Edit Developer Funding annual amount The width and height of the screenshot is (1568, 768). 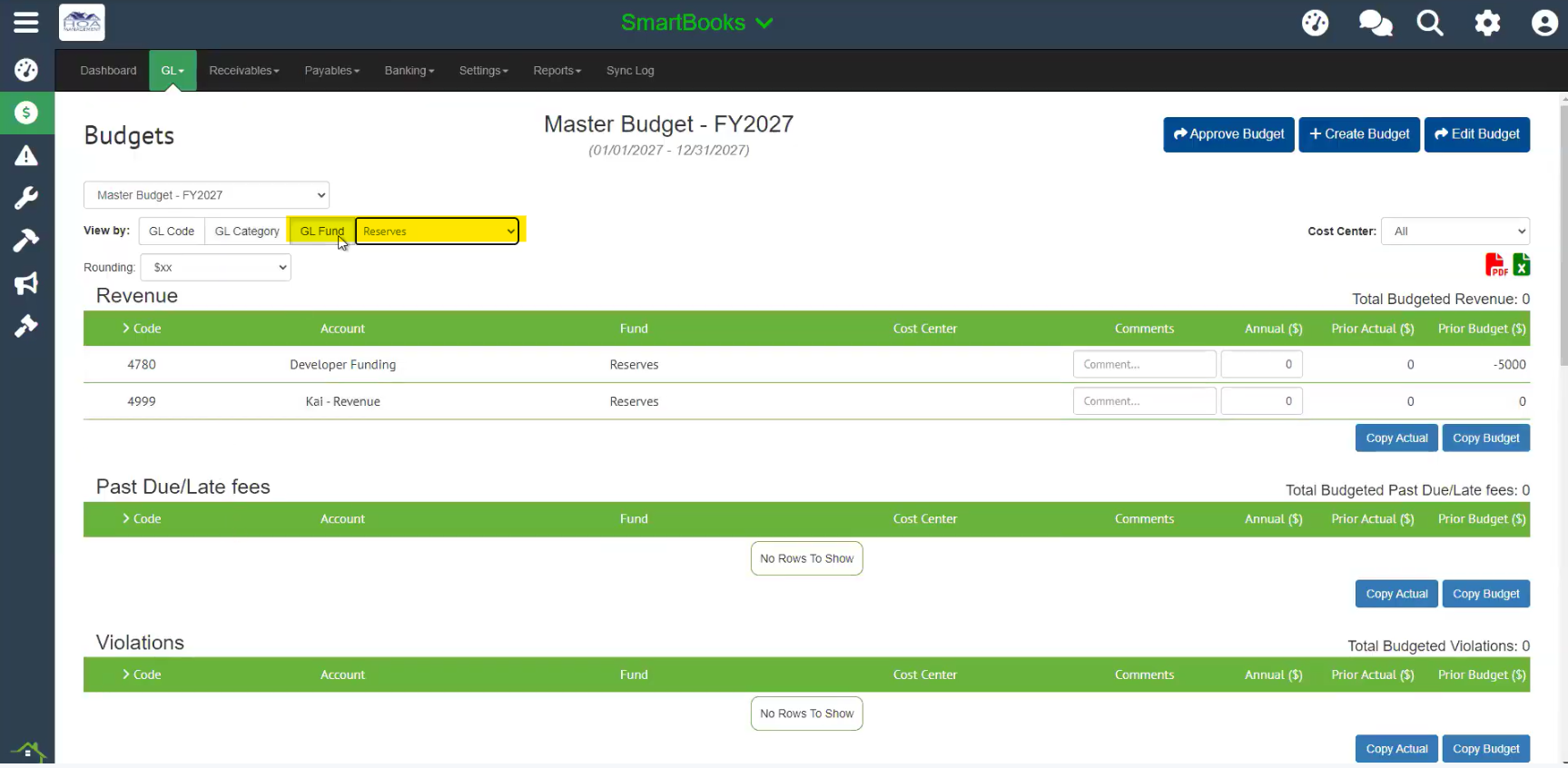[1261, 364]
